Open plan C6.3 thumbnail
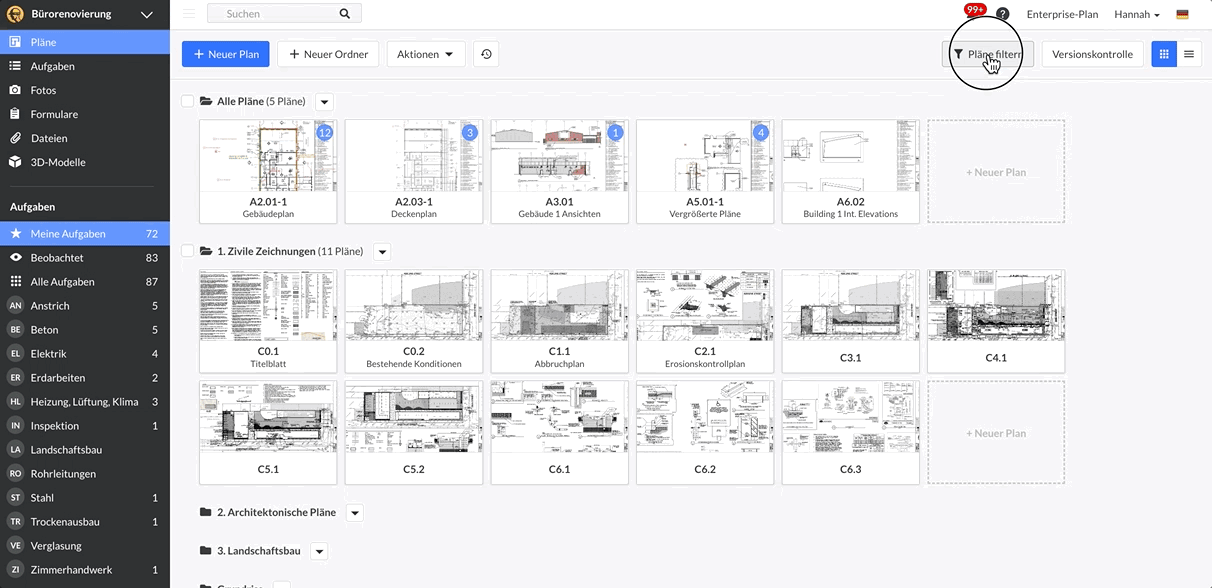The height and width of the screenshot is (588, 1212). coord(851,432)
